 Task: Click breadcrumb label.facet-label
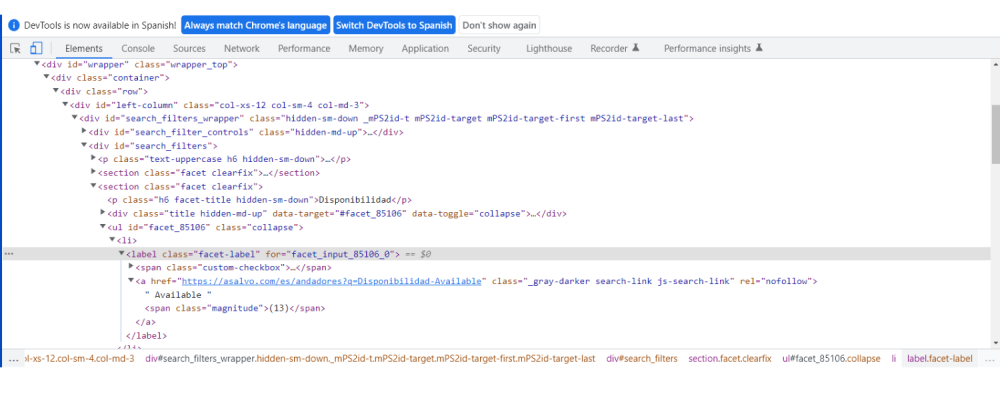click(939, 359)
